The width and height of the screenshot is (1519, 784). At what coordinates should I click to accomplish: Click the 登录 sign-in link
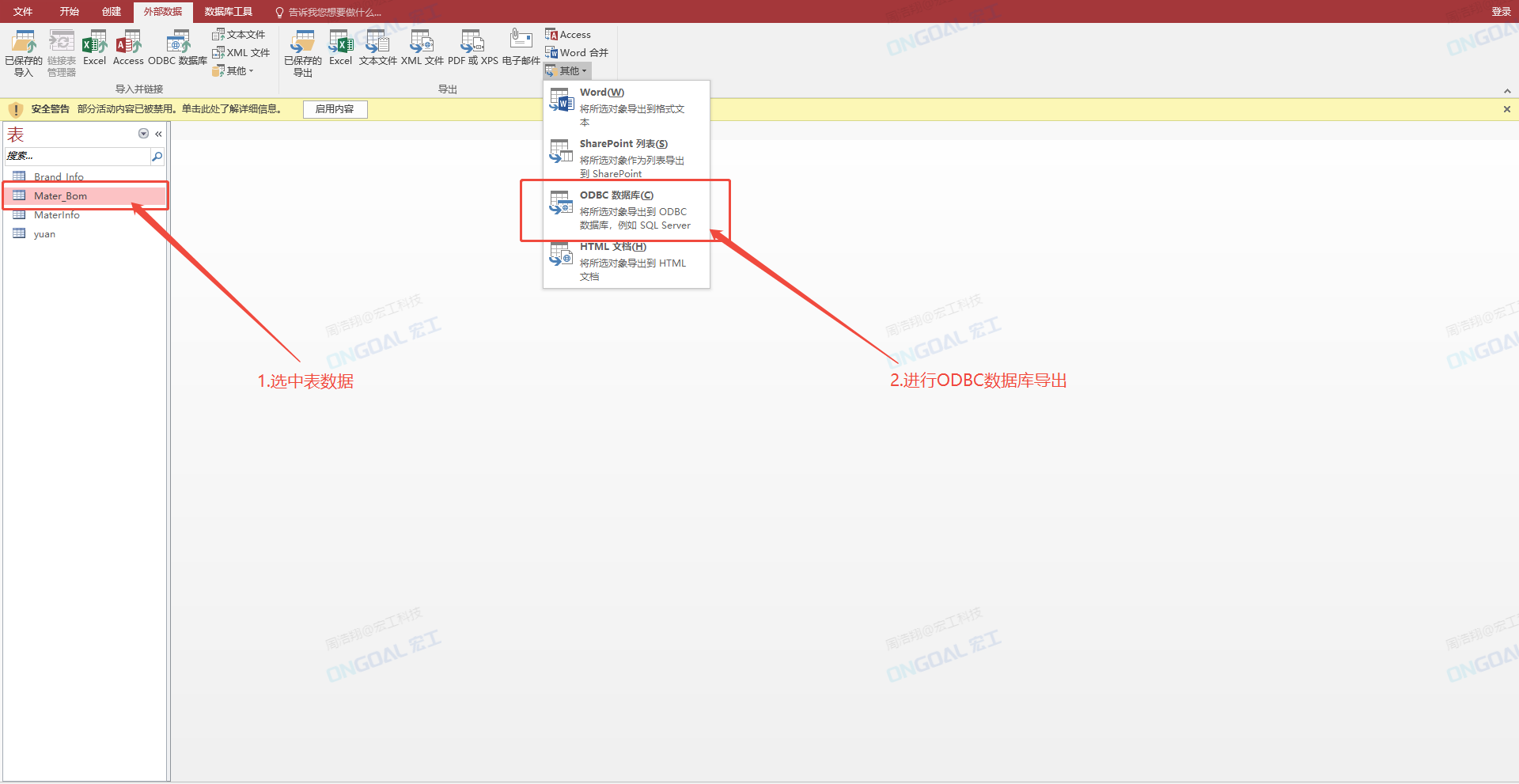tap(1501, 12)
